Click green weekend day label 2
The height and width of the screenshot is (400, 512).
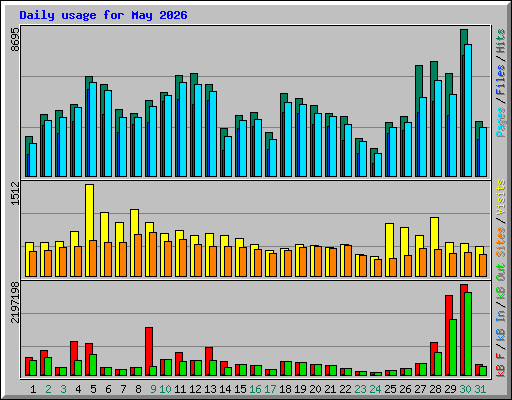[x=48, y=389]
